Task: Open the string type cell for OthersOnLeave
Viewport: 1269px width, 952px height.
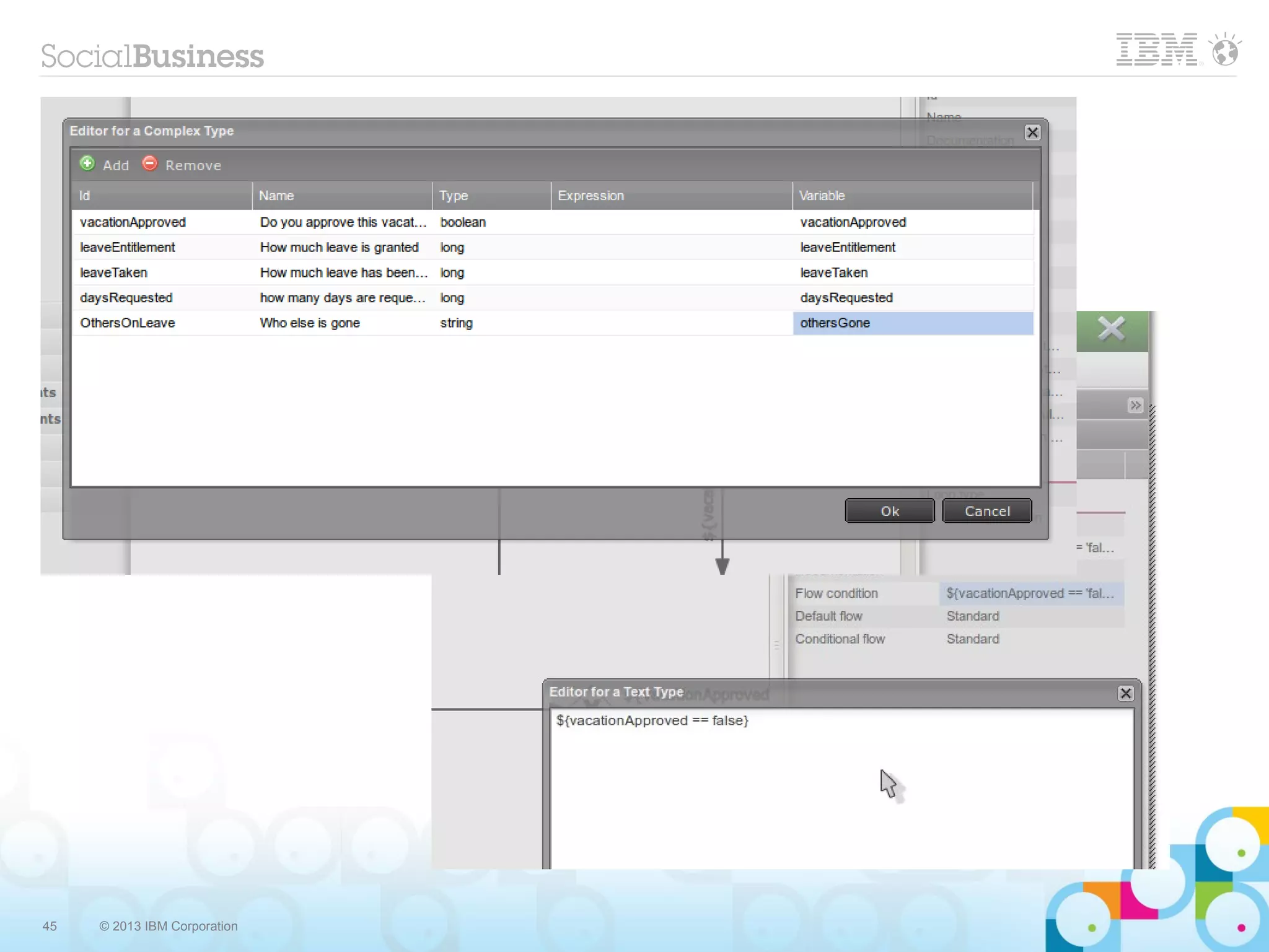Action: click(x=457, y=323)
